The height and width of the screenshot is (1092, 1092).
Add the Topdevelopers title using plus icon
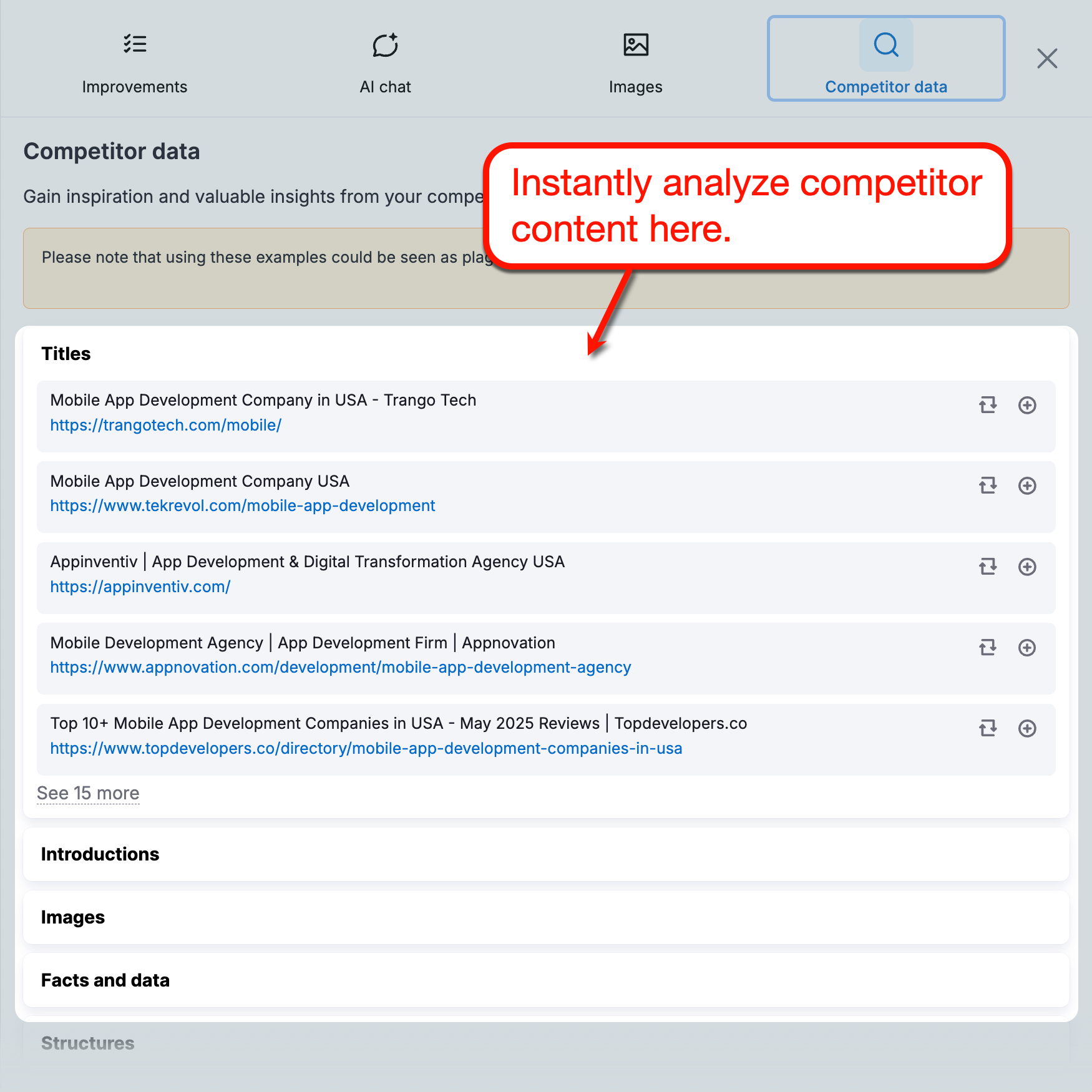point(1027,728)
